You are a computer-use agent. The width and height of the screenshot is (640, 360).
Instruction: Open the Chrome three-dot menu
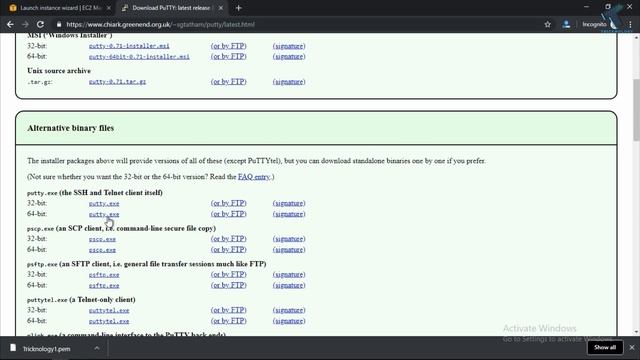[x=631, y=24]
